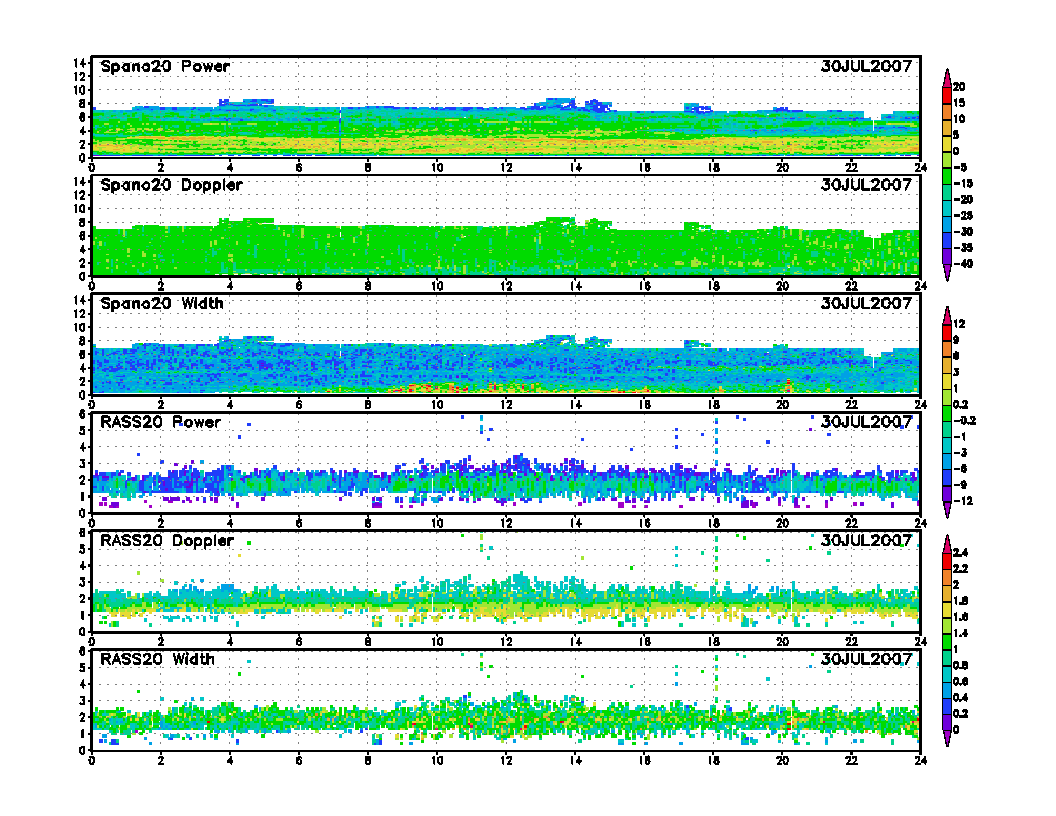1056x816 pixels.
Task: Click the 30JUL2007 date in RASS20 Width panel
Action: 867,659
